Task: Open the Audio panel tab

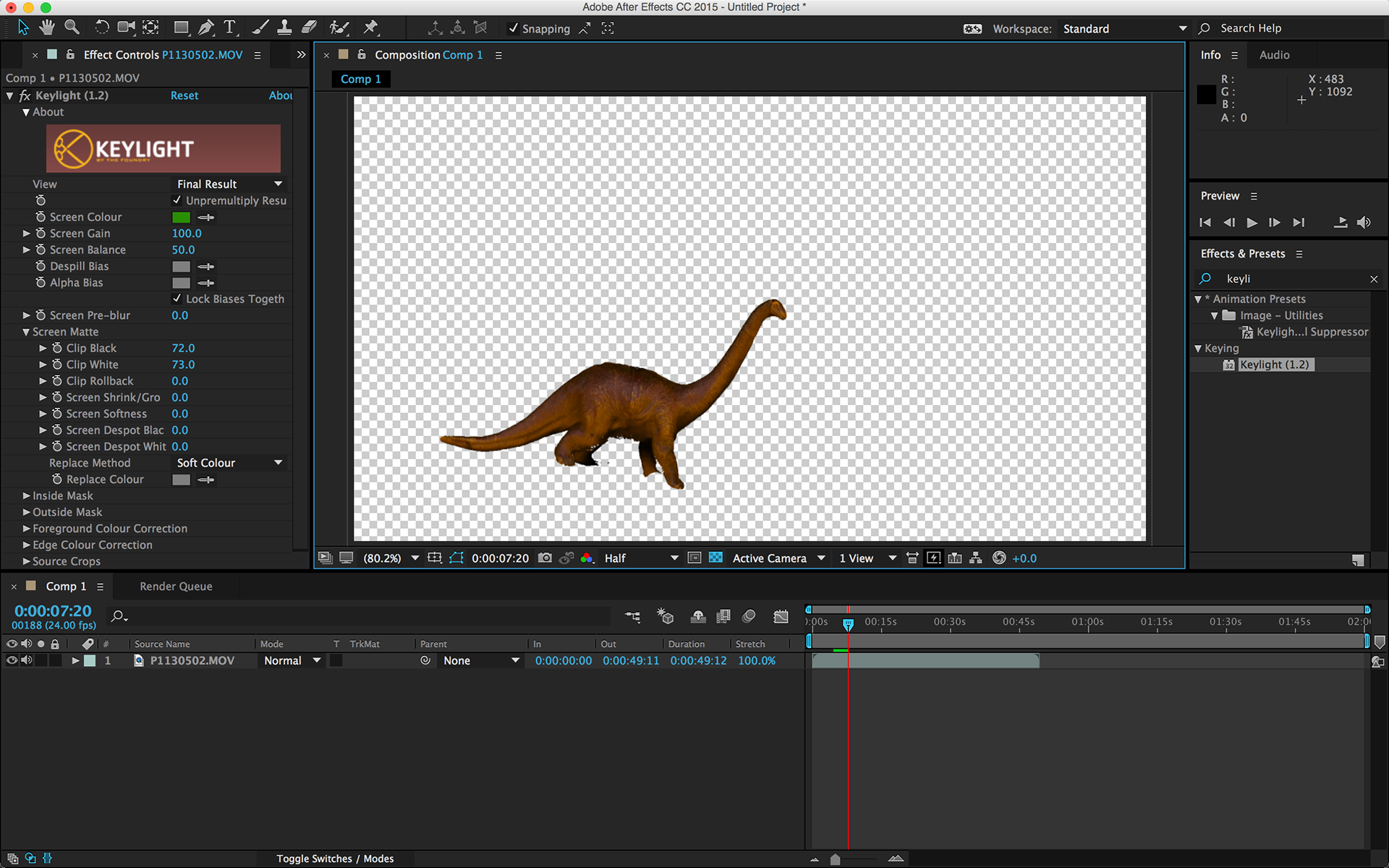Action: click(x=1274, y=55)
